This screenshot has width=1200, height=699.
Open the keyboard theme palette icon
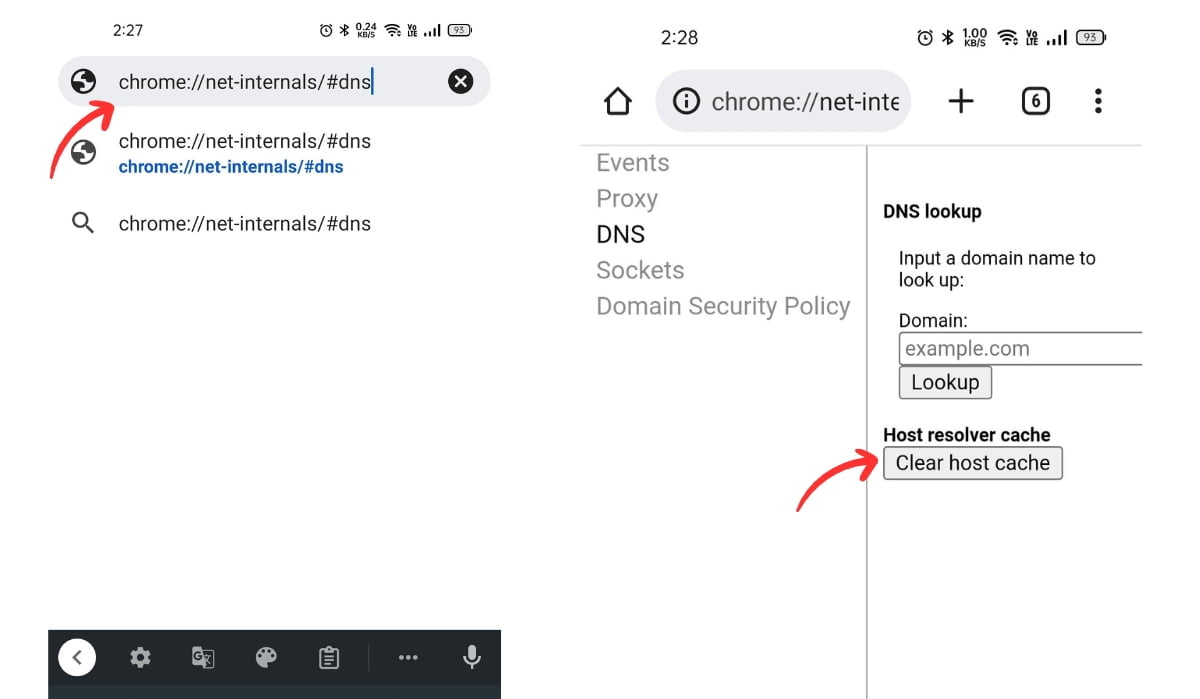pyautogui.click(x=266, y=657)
